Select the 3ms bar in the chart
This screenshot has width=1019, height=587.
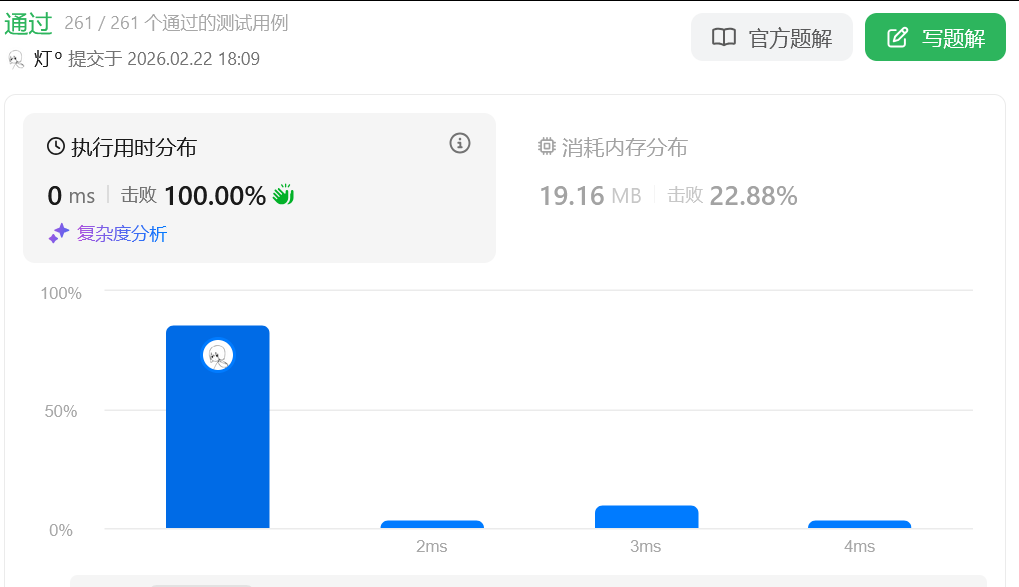pos(646,517)
